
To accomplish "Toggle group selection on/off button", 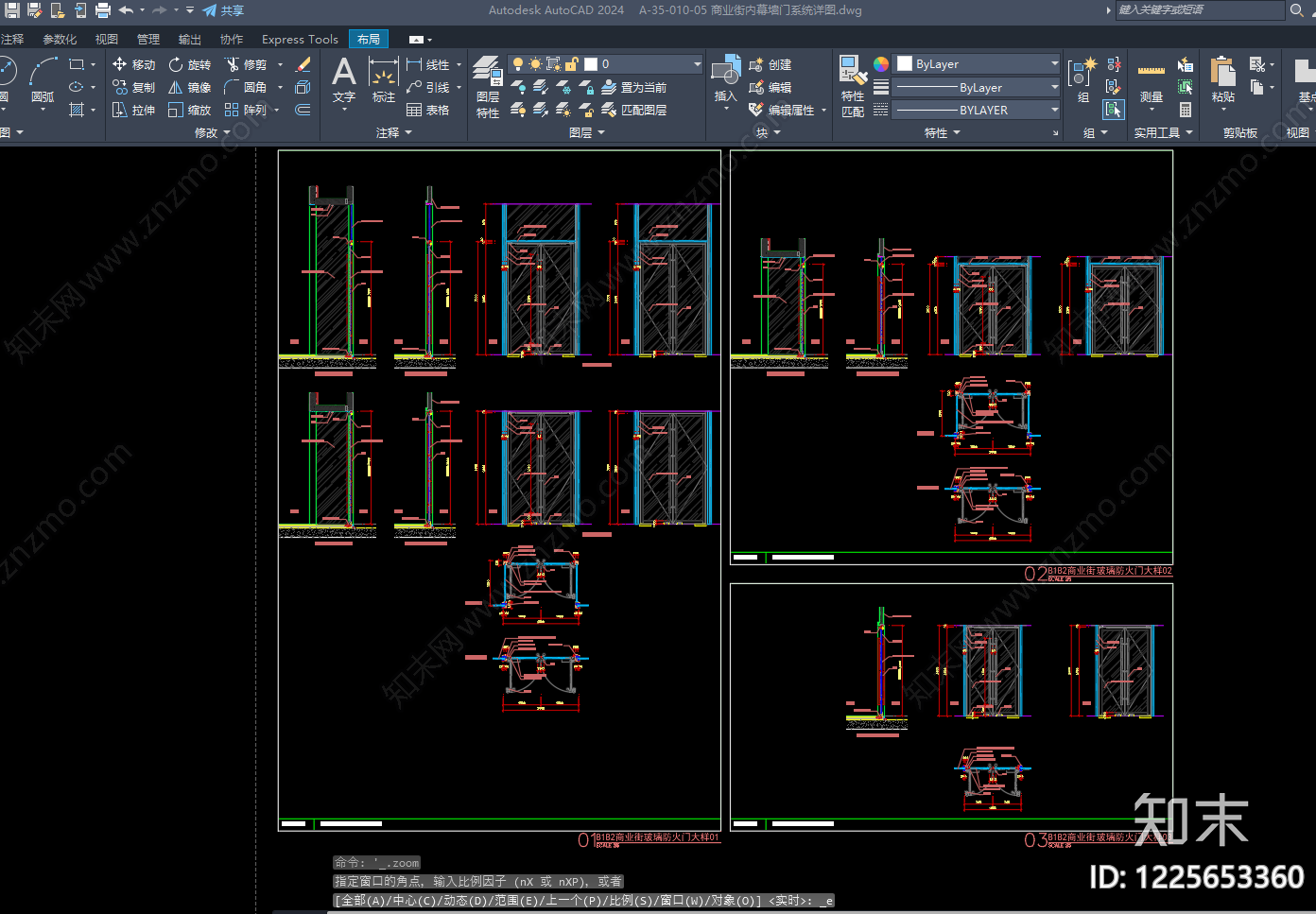I will pos(1114,110).
